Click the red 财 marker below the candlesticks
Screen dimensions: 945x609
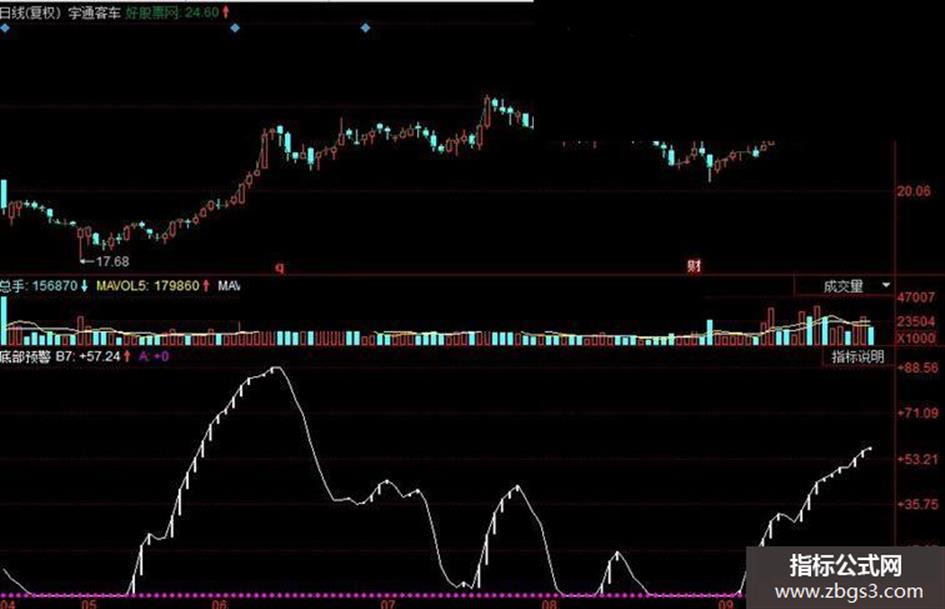694,265
